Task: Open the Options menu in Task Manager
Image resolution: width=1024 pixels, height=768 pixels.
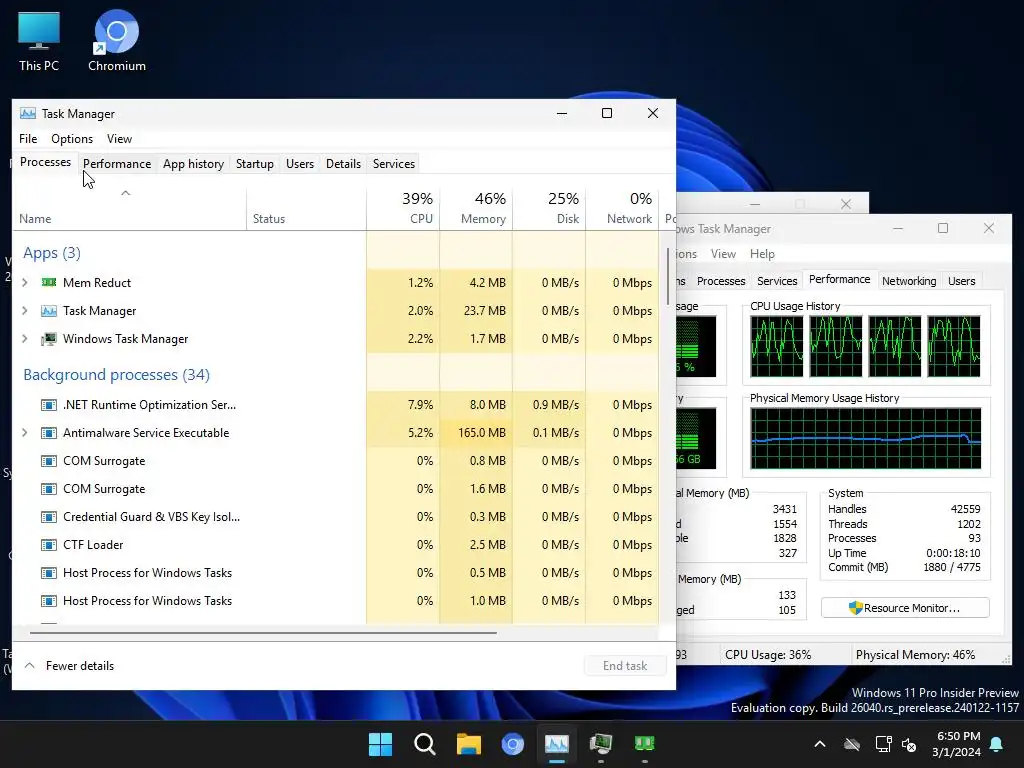Action: point(72,138)
